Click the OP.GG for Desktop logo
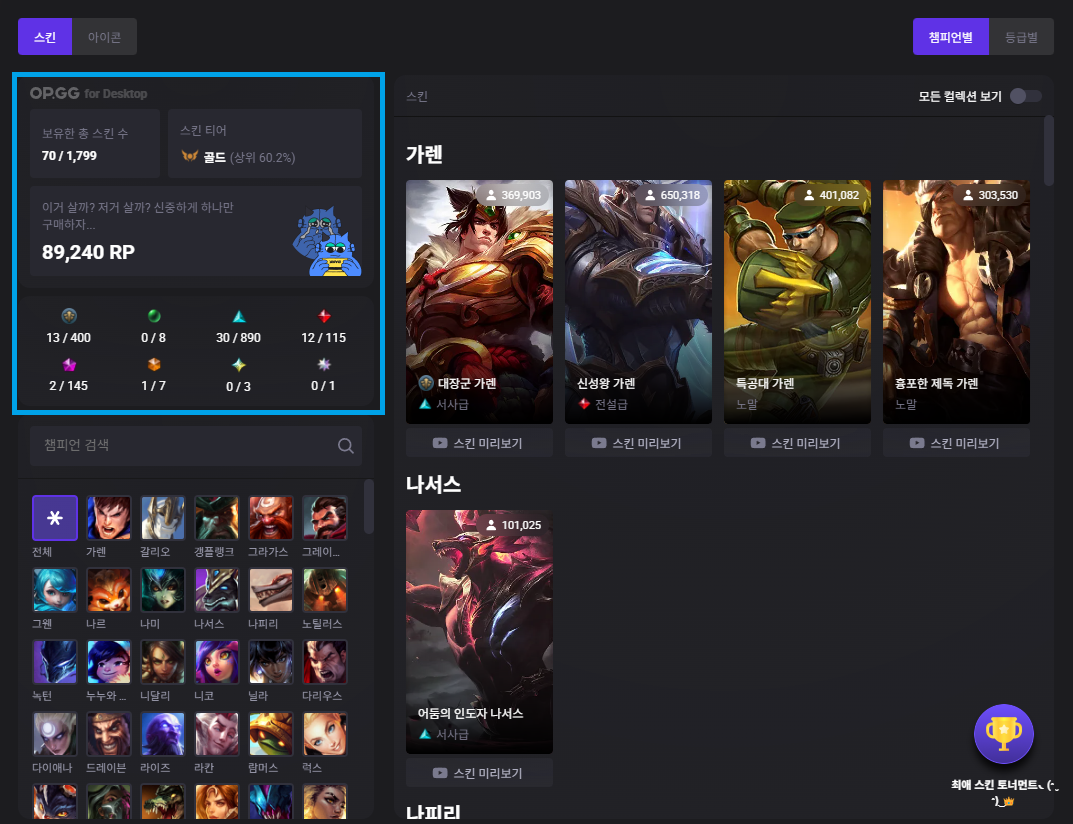The image size is (1073, 824). [88, 93]
